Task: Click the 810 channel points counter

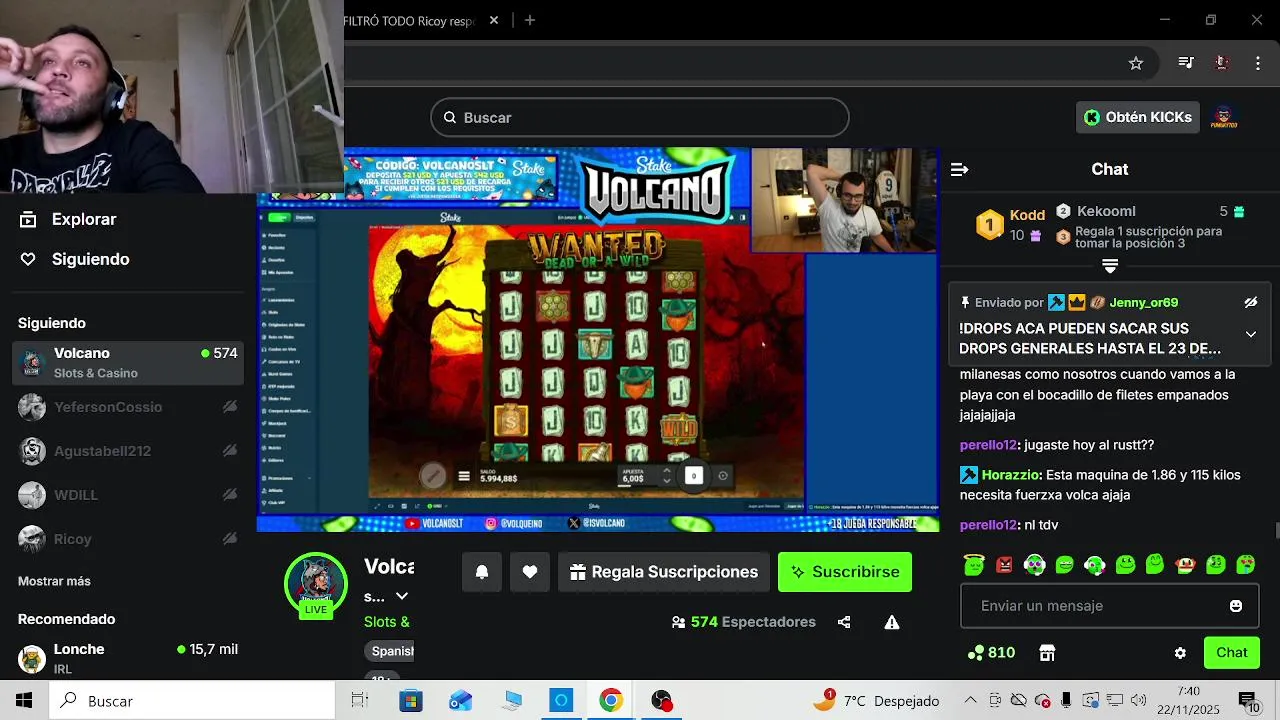Action: click(x=992, y=653)
